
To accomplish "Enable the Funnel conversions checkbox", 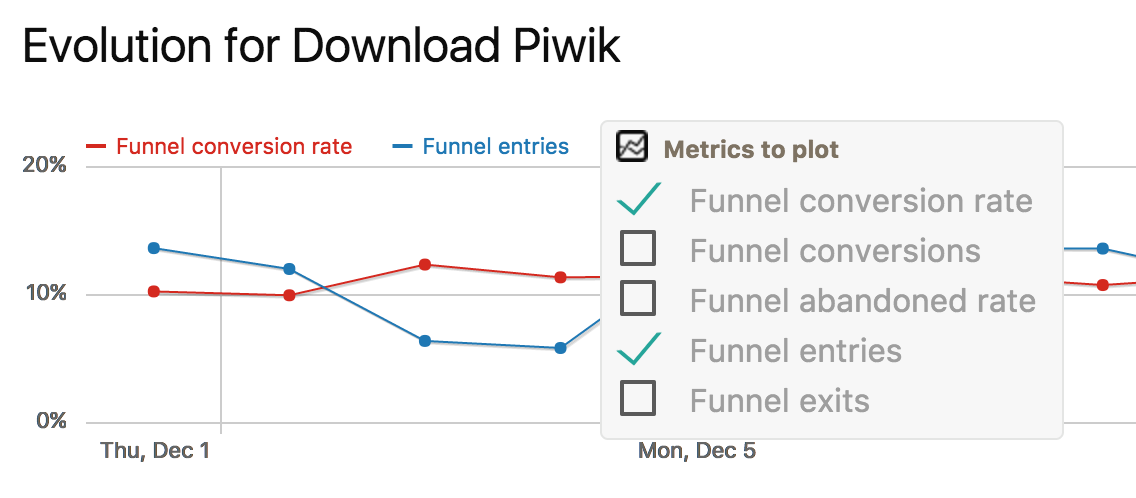I will click(638, 248).
